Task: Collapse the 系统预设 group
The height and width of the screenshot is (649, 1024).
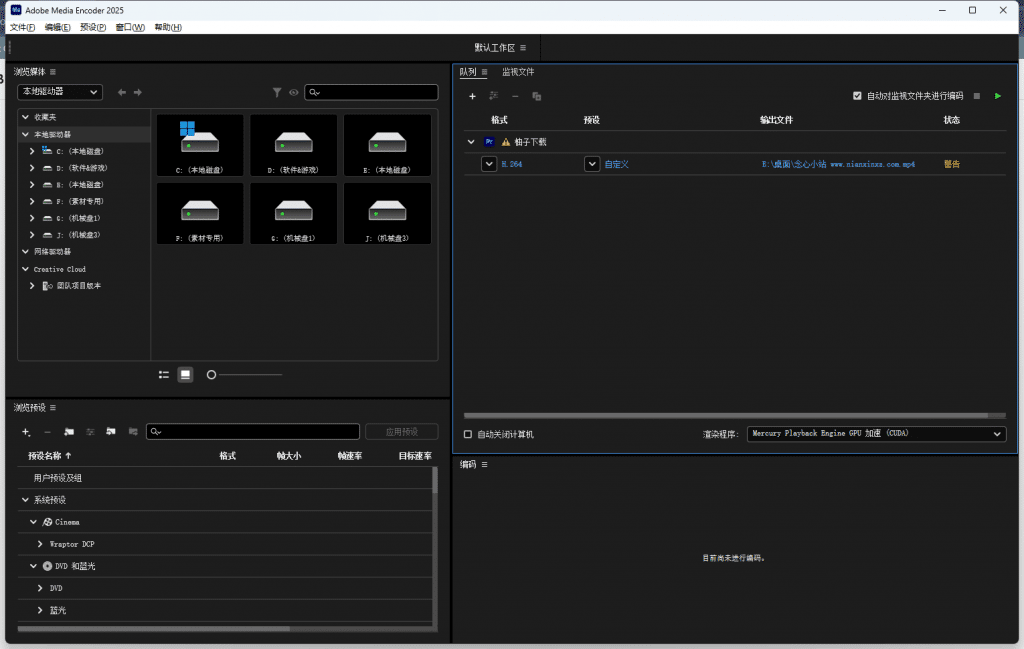Action: (x=25, y=499)
